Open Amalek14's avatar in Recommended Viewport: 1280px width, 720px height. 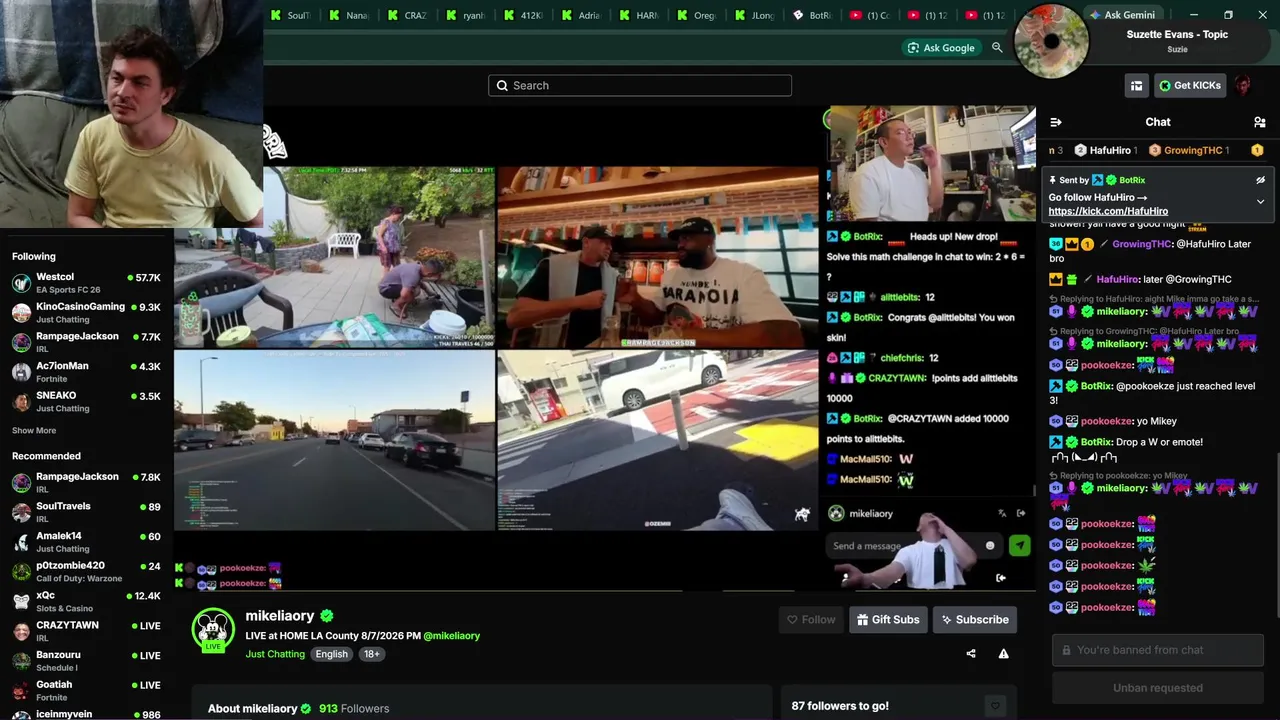point(21,542)
